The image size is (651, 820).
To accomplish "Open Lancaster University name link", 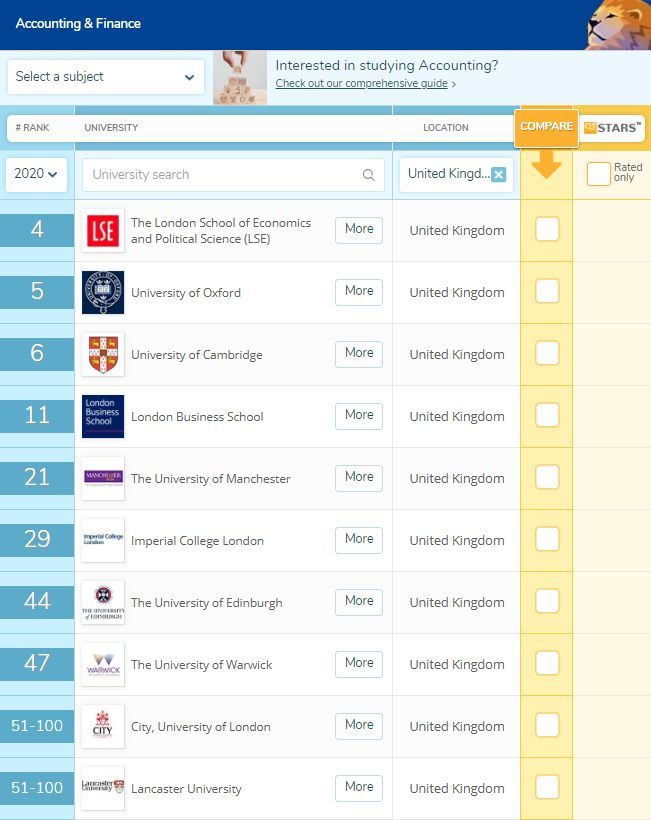I will click(186, 789).
